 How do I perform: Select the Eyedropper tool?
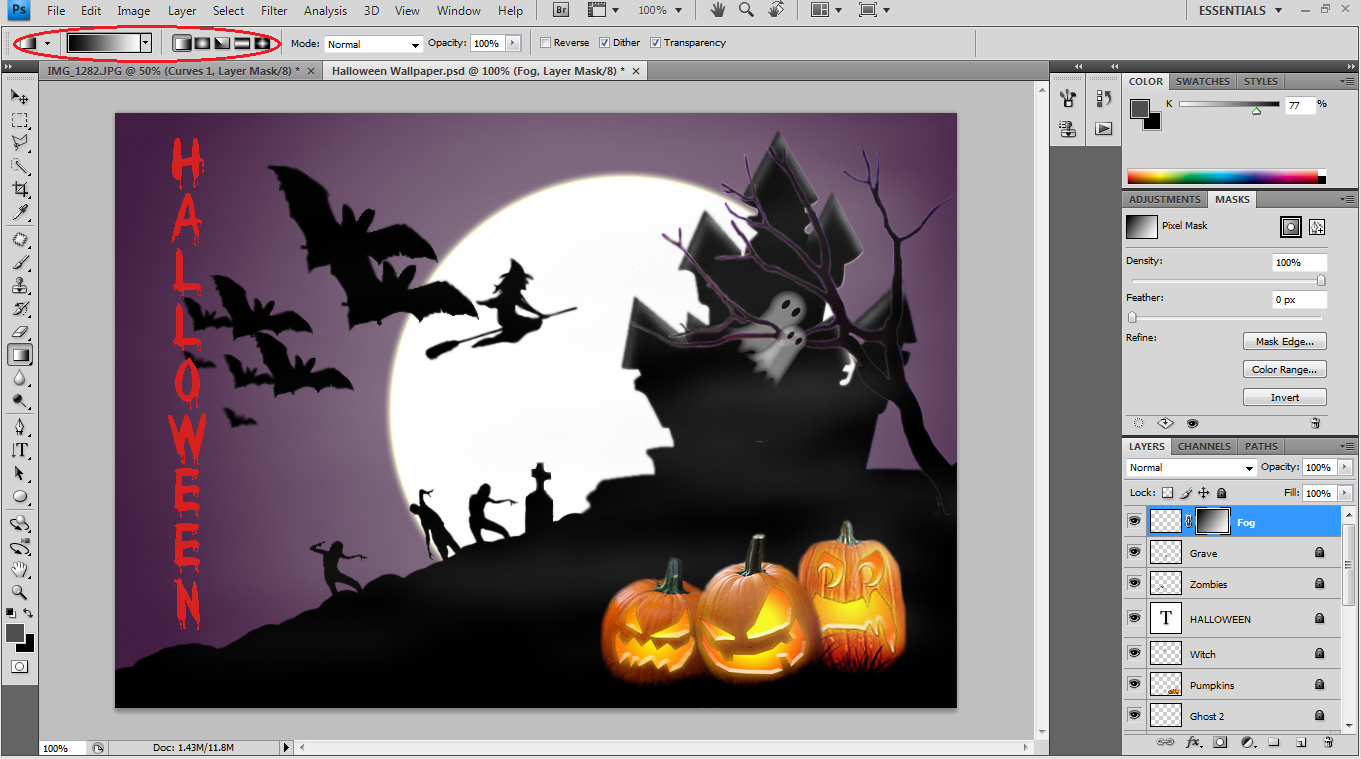pos(20,212)
